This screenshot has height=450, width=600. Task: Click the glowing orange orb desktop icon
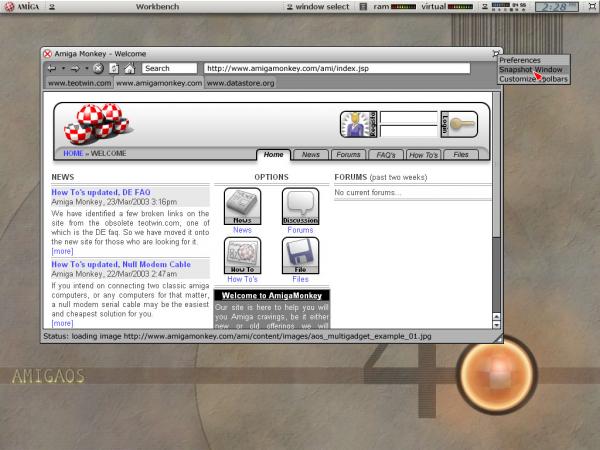coord(497,374)
